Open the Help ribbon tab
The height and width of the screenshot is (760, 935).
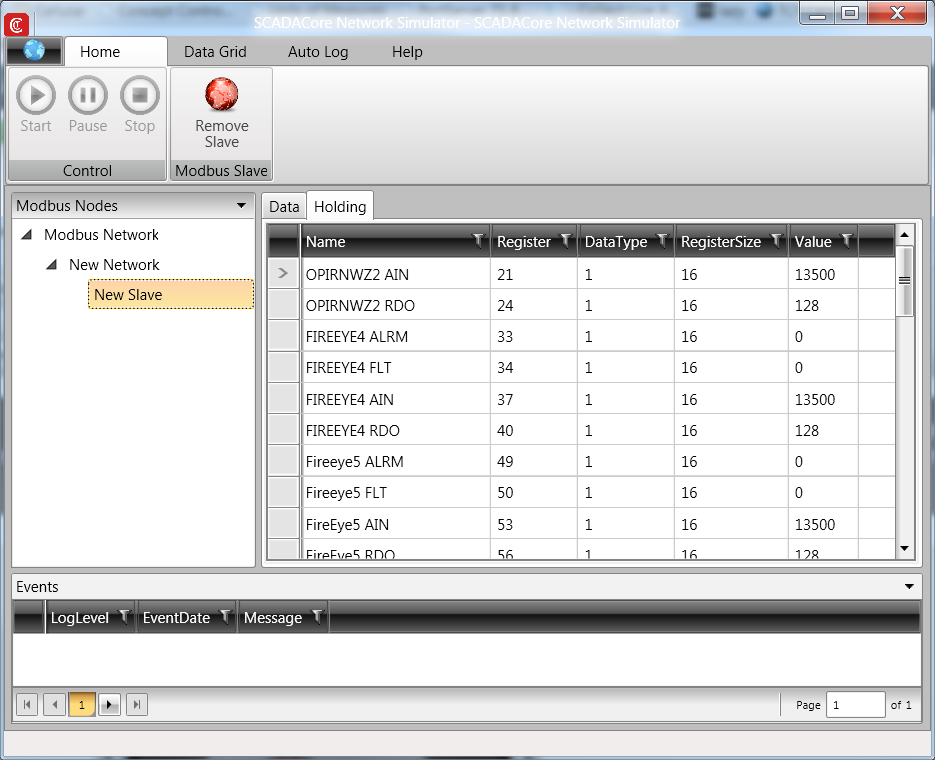click(407, 52)
